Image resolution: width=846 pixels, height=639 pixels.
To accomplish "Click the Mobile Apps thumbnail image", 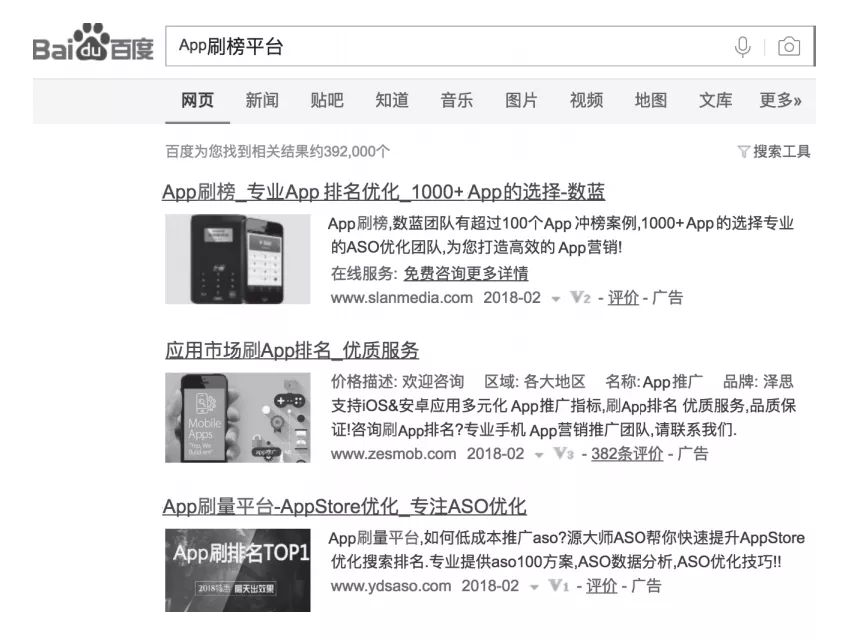I will [237, 418].
